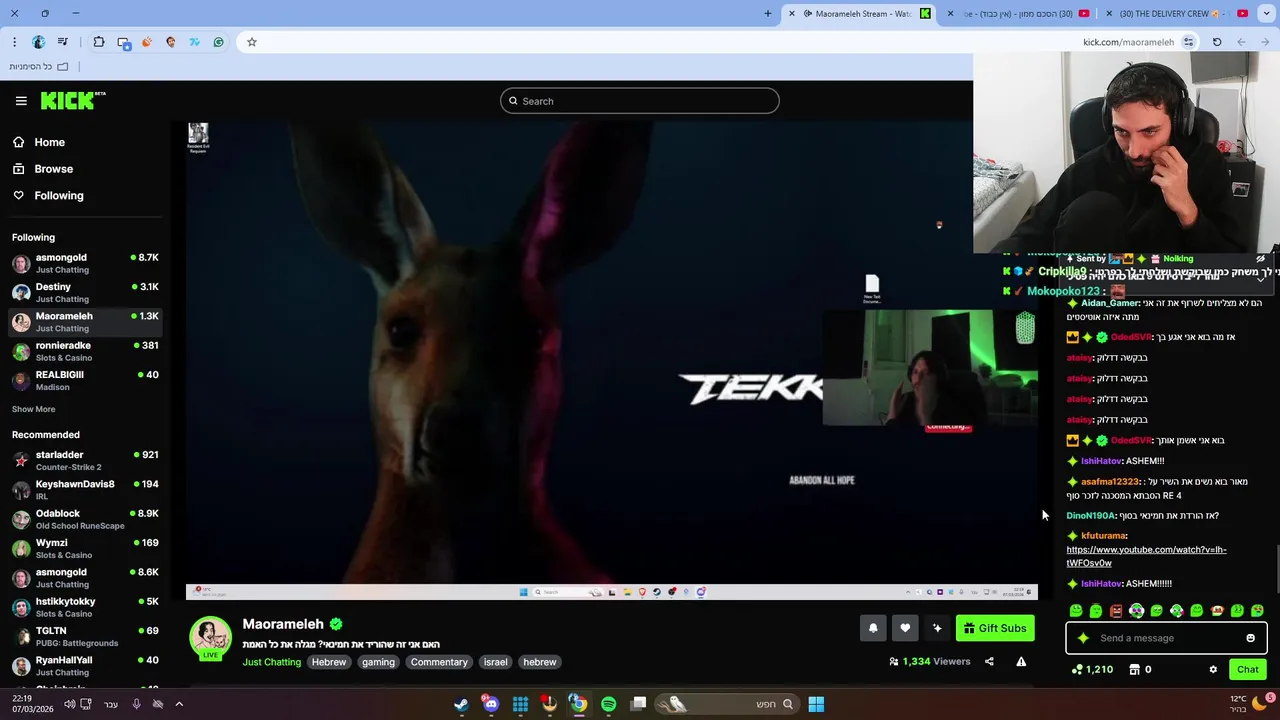Open chat settings gear

(x=1213, y=670)
